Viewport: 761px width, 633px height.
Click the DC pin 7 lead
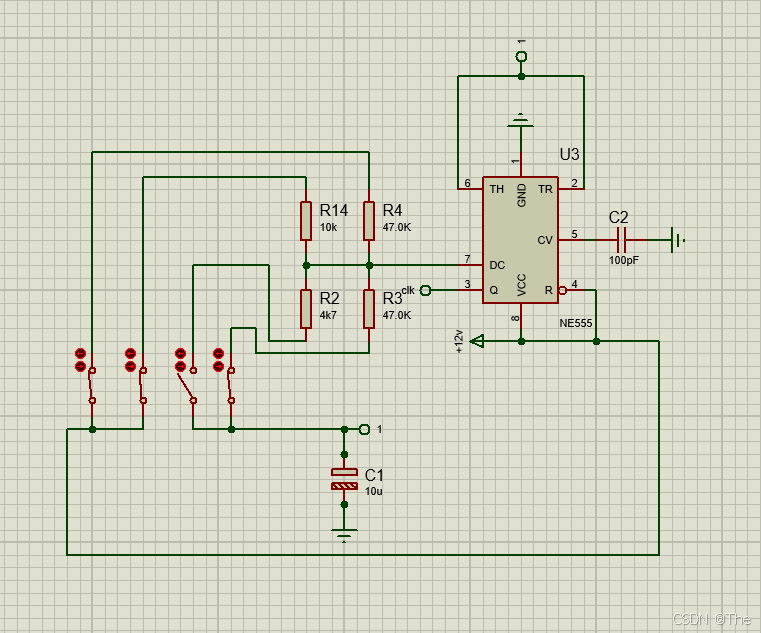pyautogui.click(x=470, y=265)
